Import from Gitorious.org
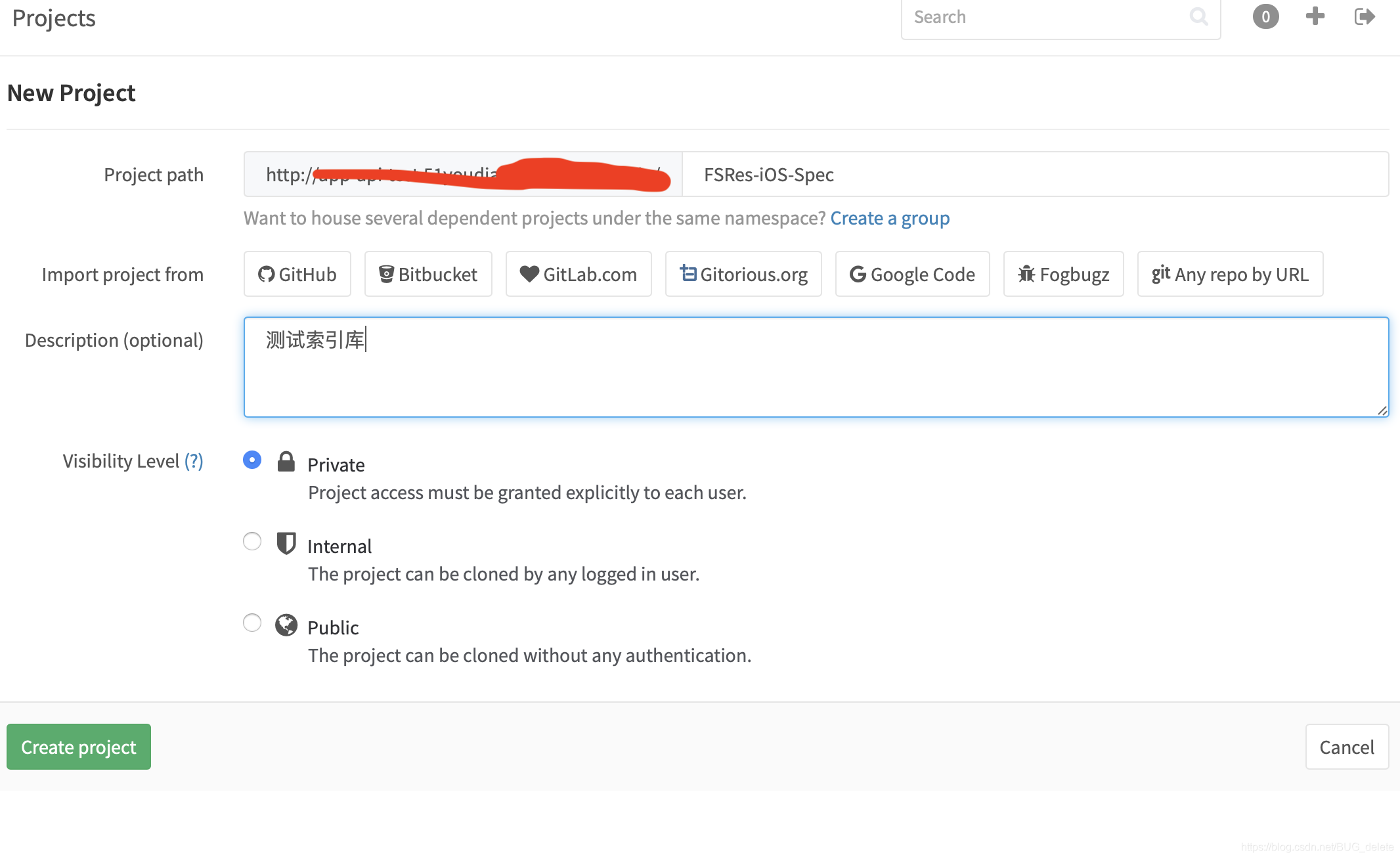 click(x=743, y=274)
